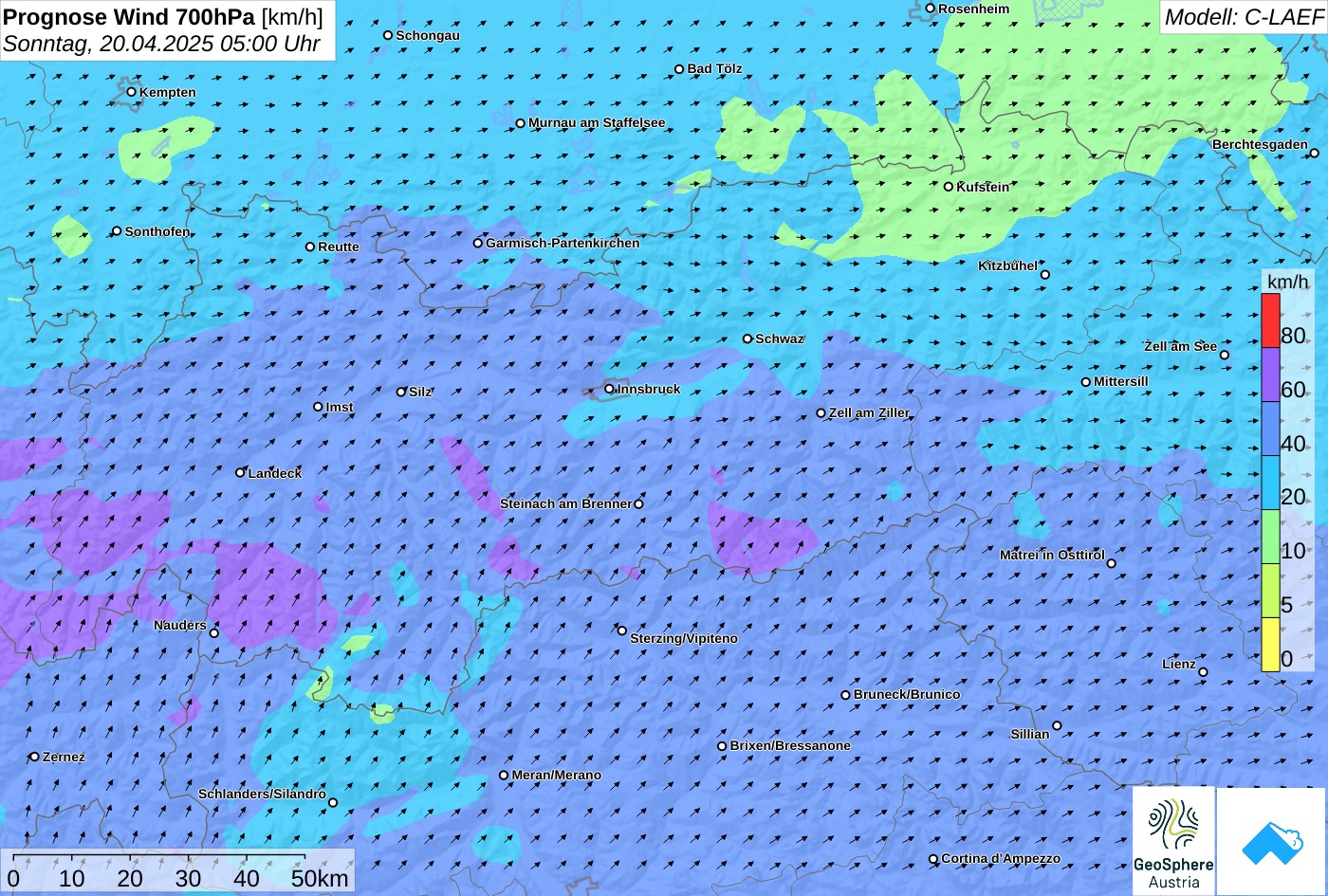Select the Garmisch-Partenkirchen marker dot

click(478, 243)
